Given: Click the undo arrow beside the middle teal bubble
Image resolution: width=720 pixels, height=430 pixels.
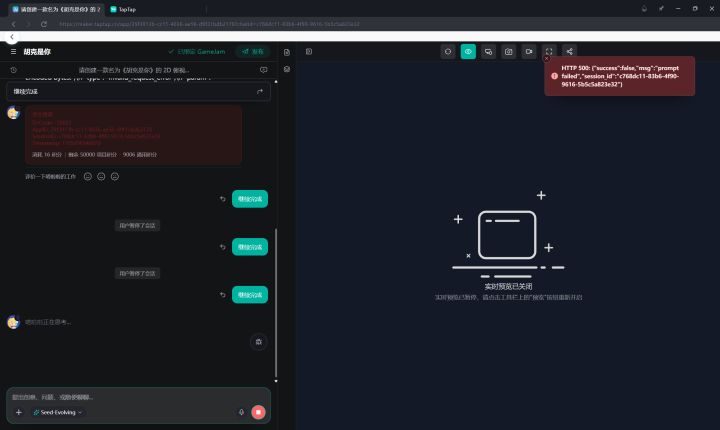Looking at the screenshot, I should pos(223,247).
